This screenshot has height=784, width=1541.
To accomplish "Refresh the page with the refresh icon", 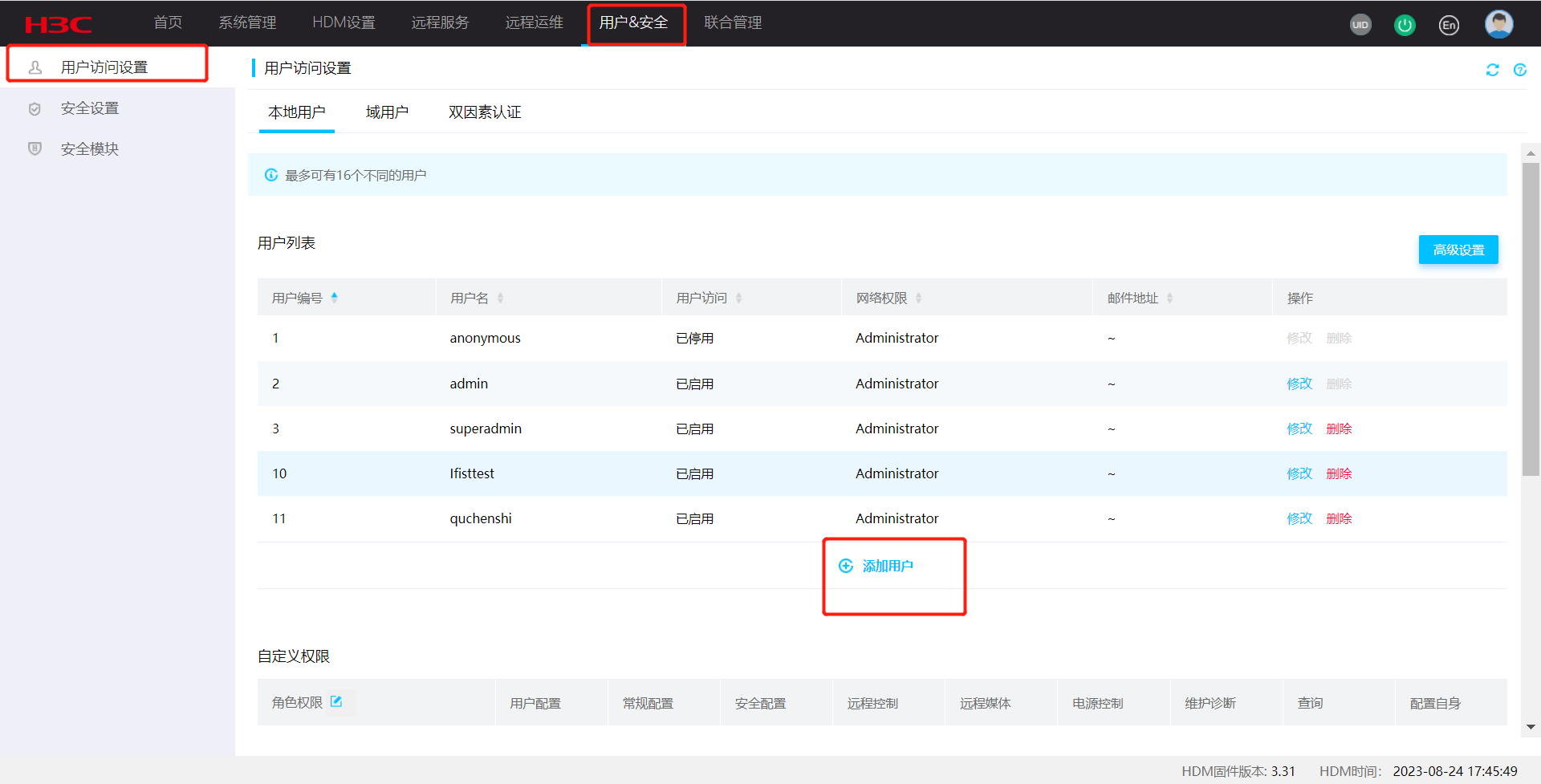I will (1492, 70).
